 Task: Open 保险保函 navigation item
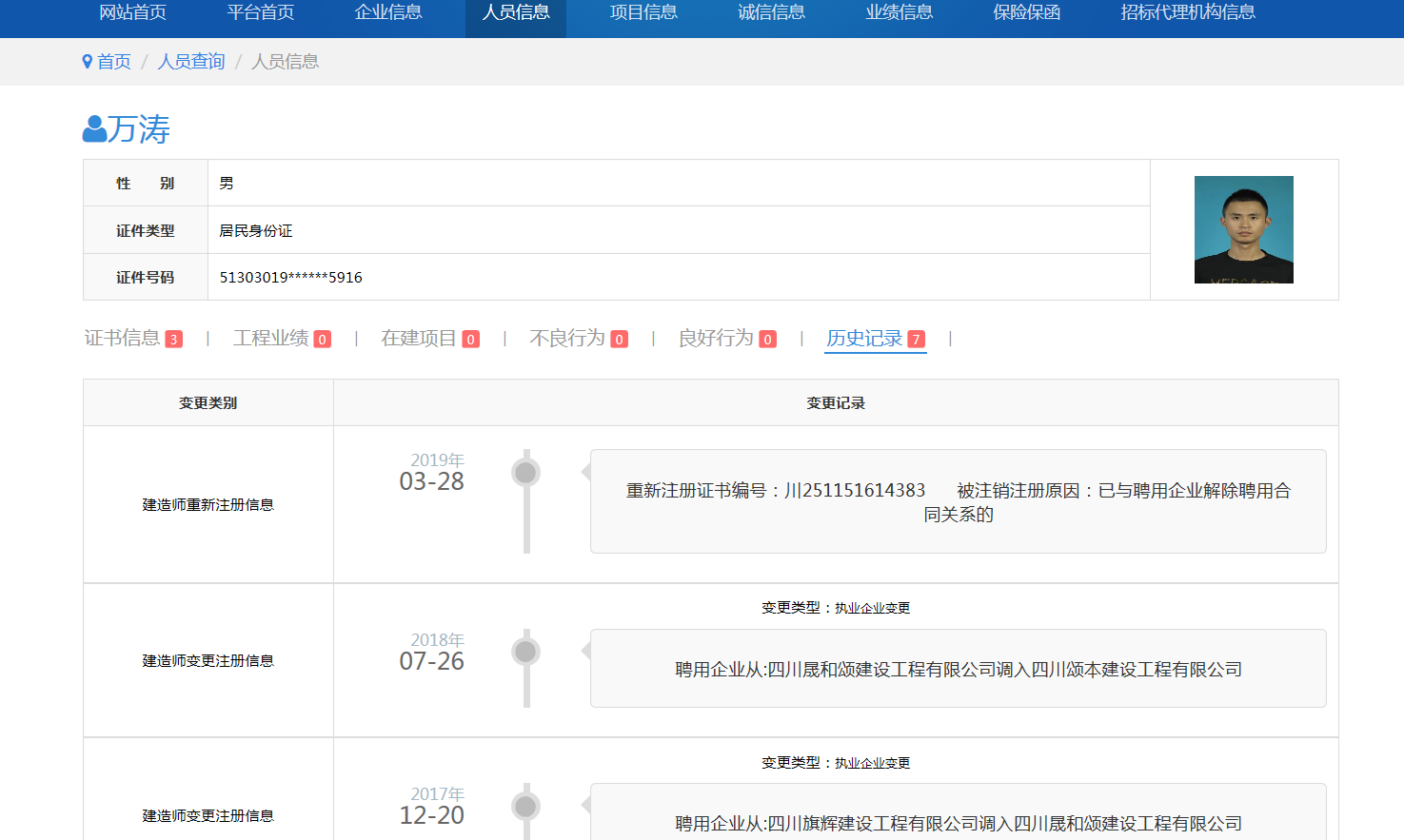click(x=1026, y=12)
